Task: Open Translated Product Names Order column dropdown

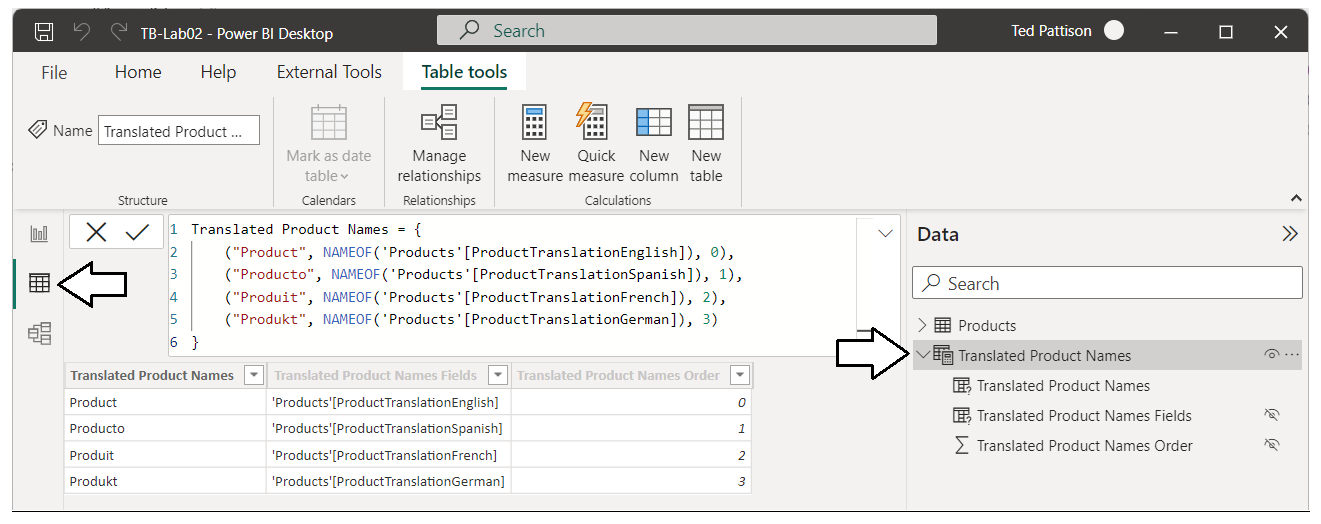Action: coord(740,376)
